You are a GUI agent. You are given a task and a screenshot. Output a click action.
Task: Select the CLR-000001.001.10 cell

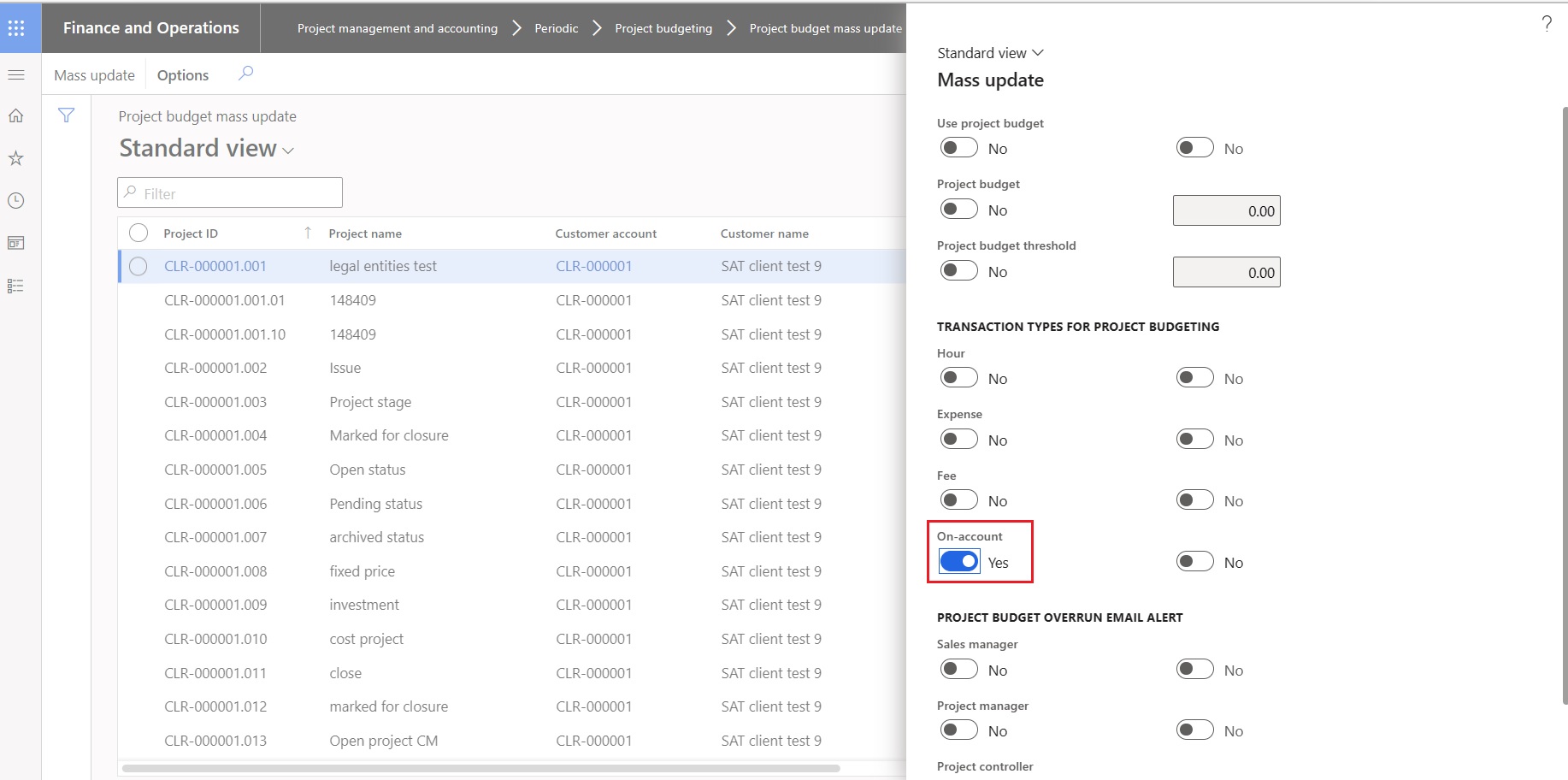pyautogui.click(x=225, y=334)
